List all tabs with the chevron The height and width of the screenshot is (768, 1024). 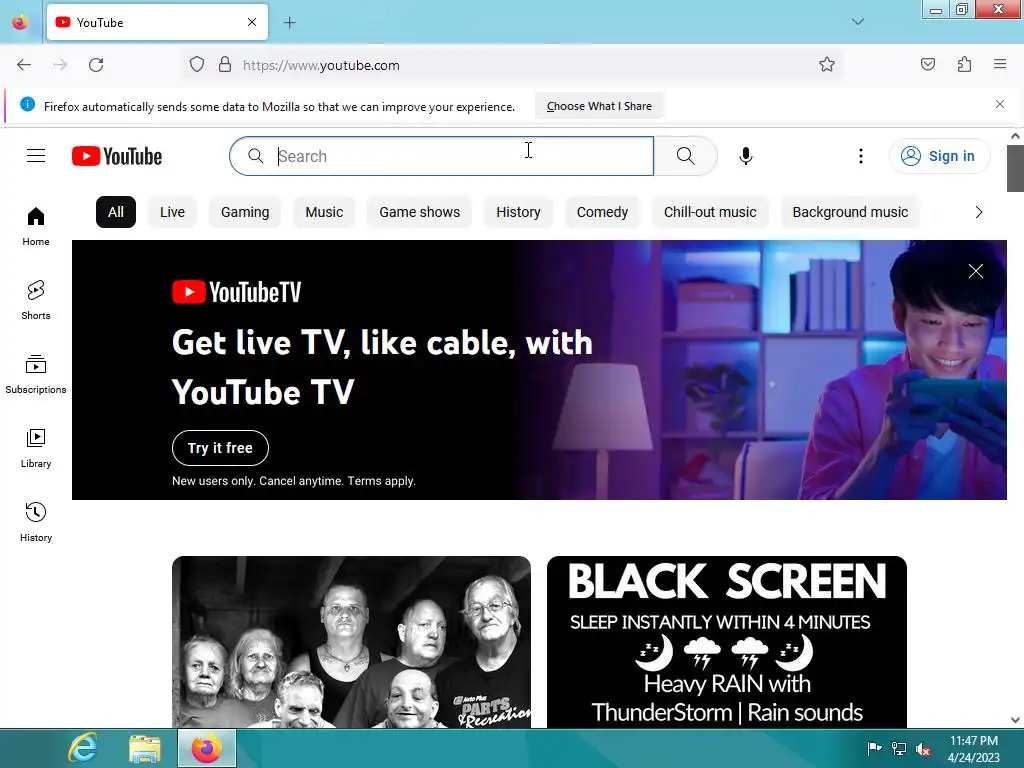pyautogui.click(x=857, y=22)
